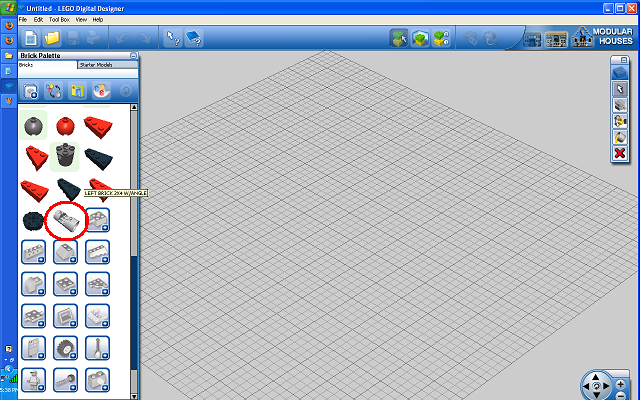Screen dimensions: 640x400
Task: Open the View menu
Action: tap(81, 20)
